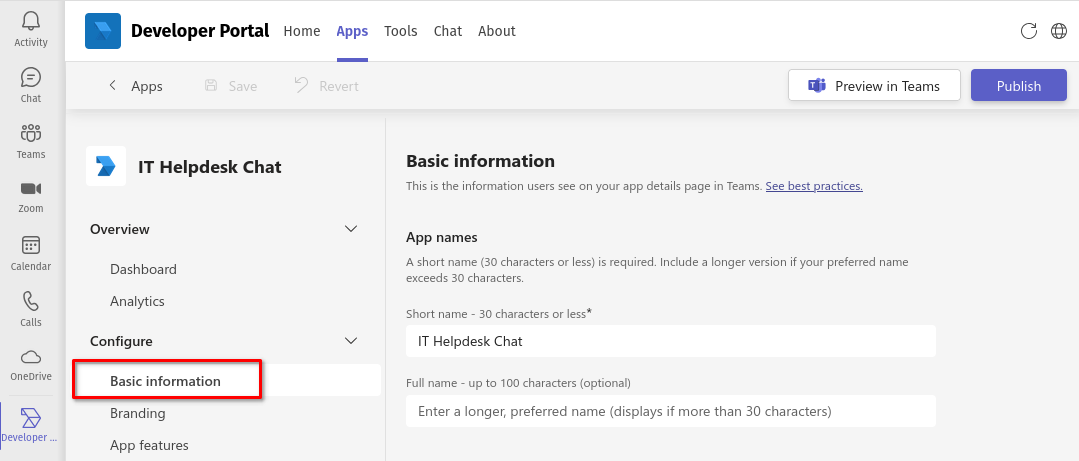The height and width of the screenshot is (461, 1079).
Task: Launch the Zoom camera icon
Action: [31, 189]
